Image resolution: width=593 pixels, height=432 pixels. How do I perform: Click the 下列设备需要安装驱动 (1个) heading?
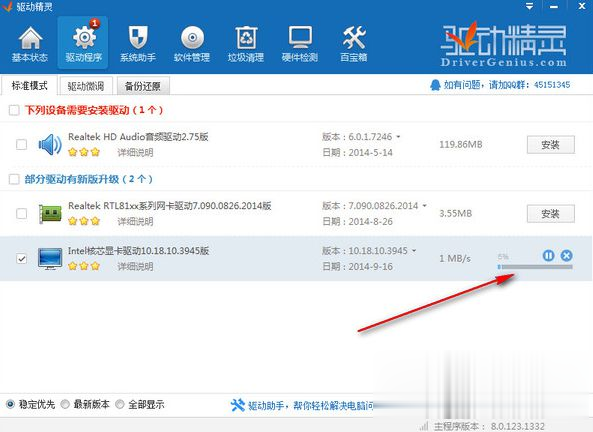click(x=94, y=110)
